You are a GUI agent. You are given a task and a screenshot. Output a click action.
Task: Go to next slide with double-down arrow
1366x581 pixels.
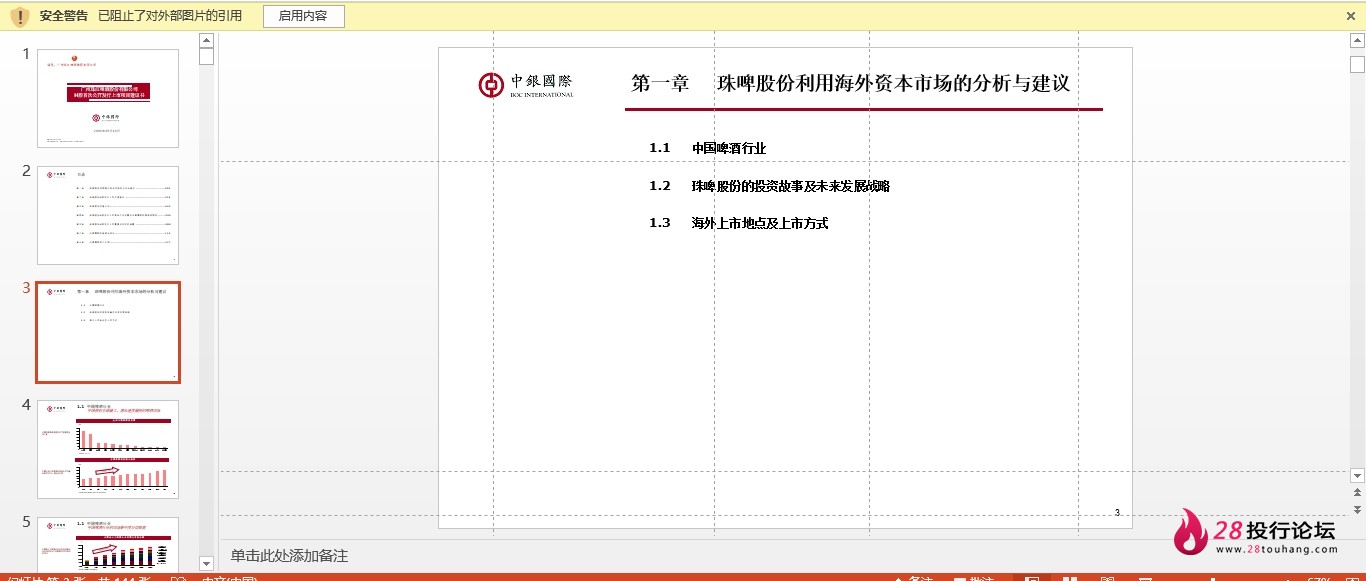pos(1357,509)
